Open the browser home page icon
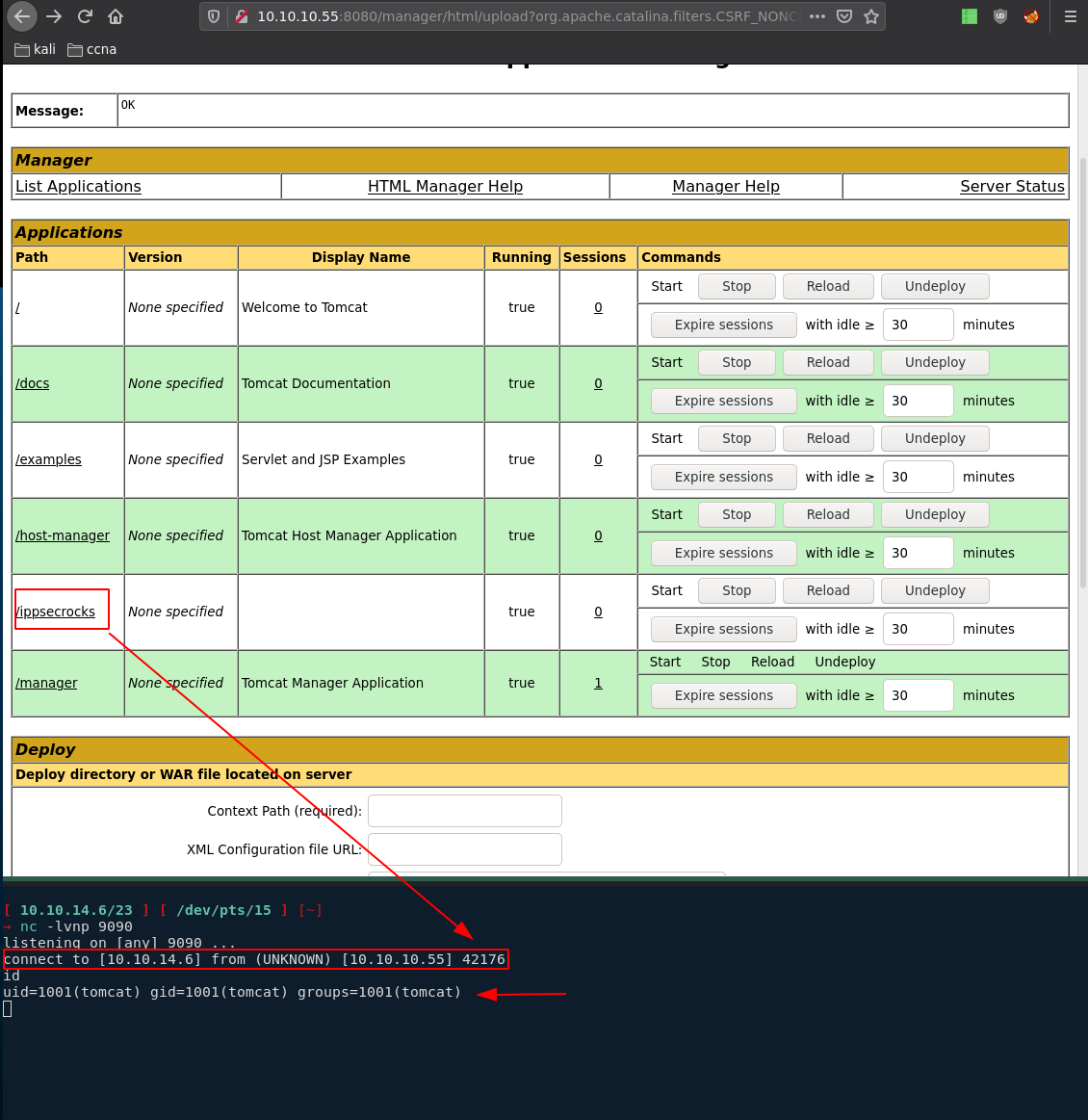Viewport: 1088px width, 1120px height. click(x=116, y=16)
